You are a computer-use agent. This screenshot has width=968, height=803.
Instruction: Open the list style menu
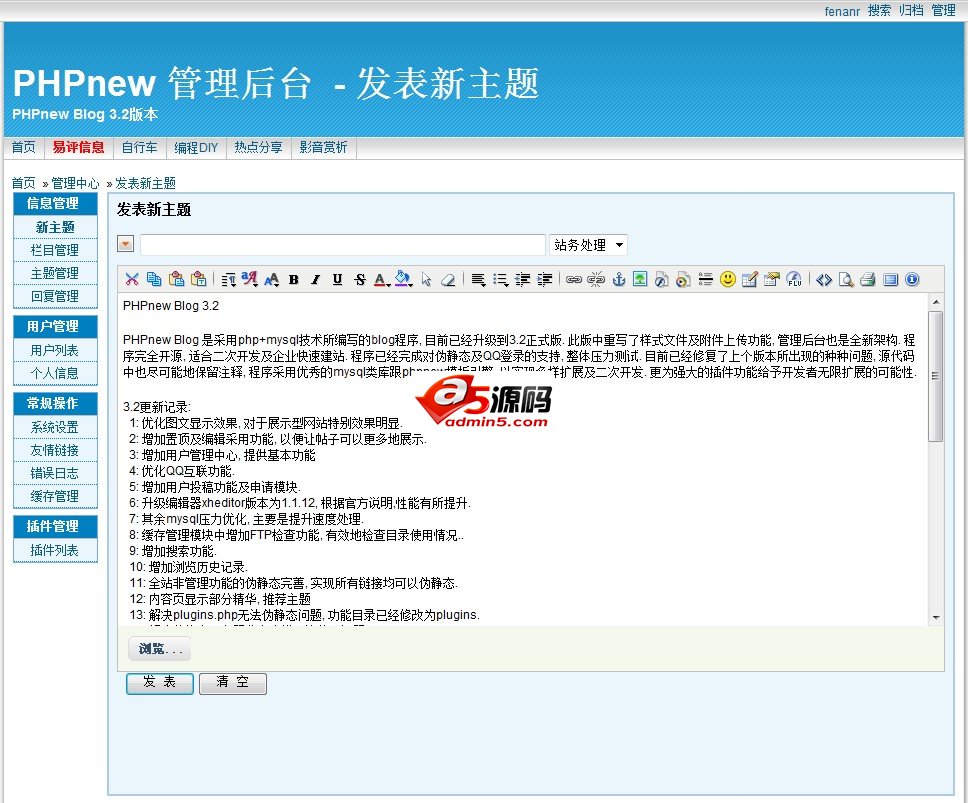point(500,280)
